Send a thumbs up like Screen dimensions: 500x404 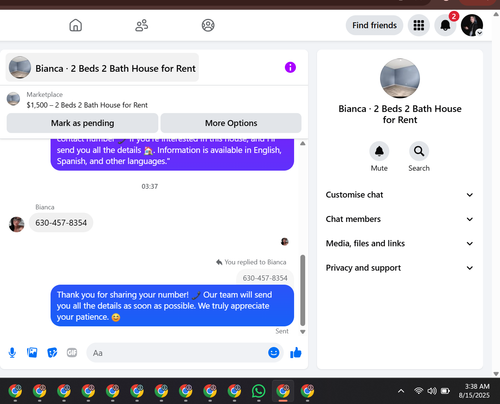tap(296, 353)
